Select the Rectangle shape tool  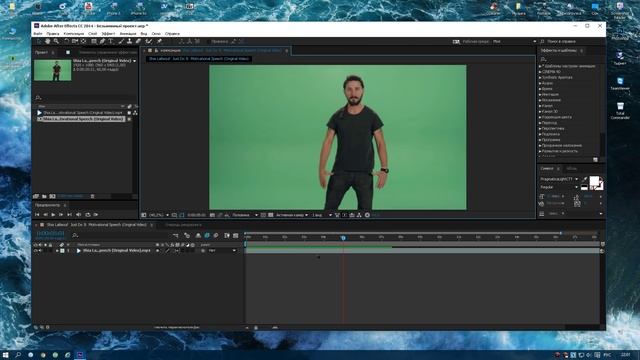pyautogui.click(x=94, y=41)
